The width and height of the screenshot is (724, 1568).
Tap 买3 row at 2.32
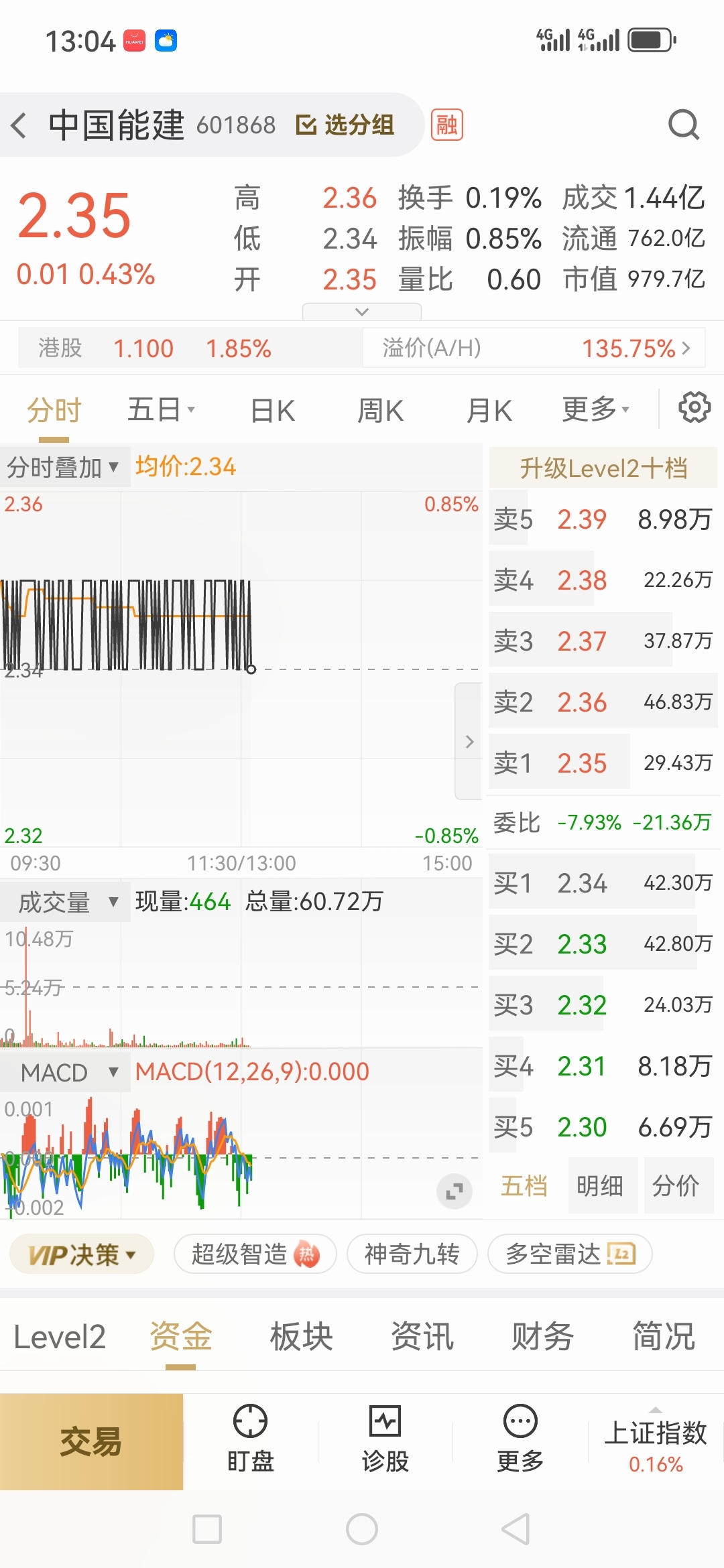click(603, 1005)
